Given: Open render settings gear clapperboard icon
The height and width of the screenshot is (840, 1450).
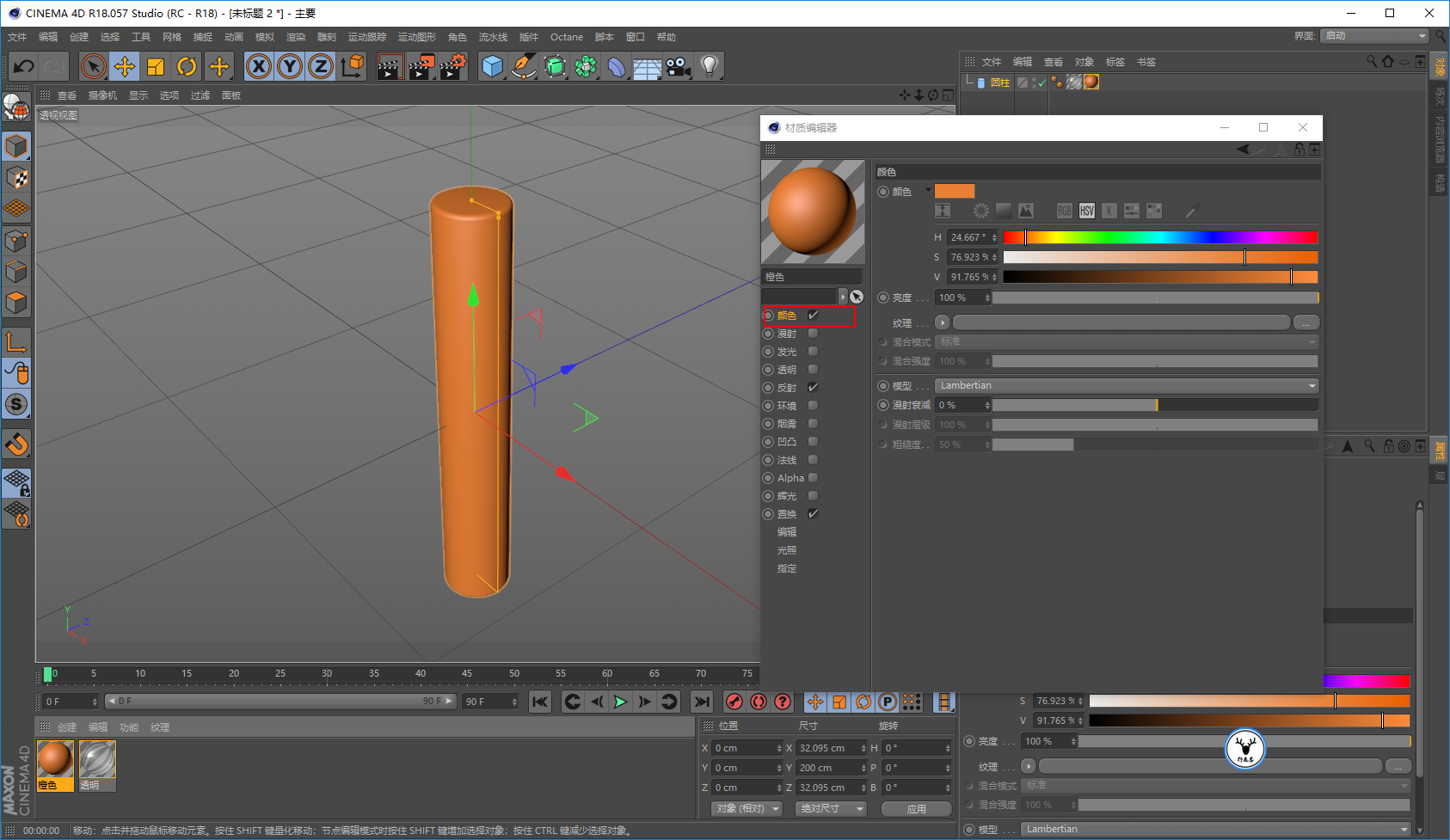Looking at the screenshot, I should 453,66.
